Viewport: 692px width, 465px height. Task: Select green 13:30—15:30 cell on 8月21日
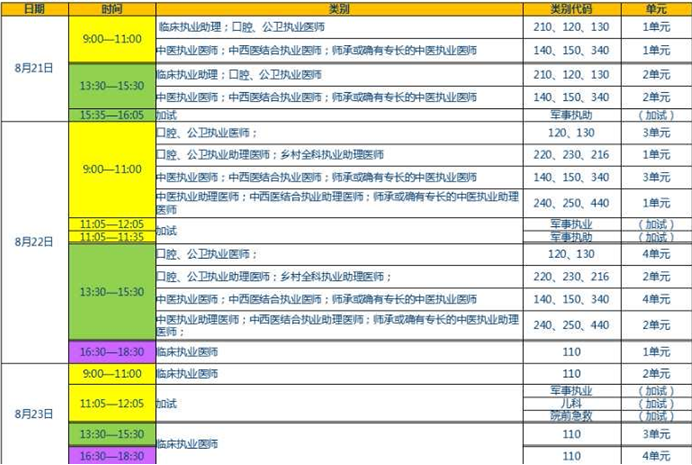pos(112,87)
